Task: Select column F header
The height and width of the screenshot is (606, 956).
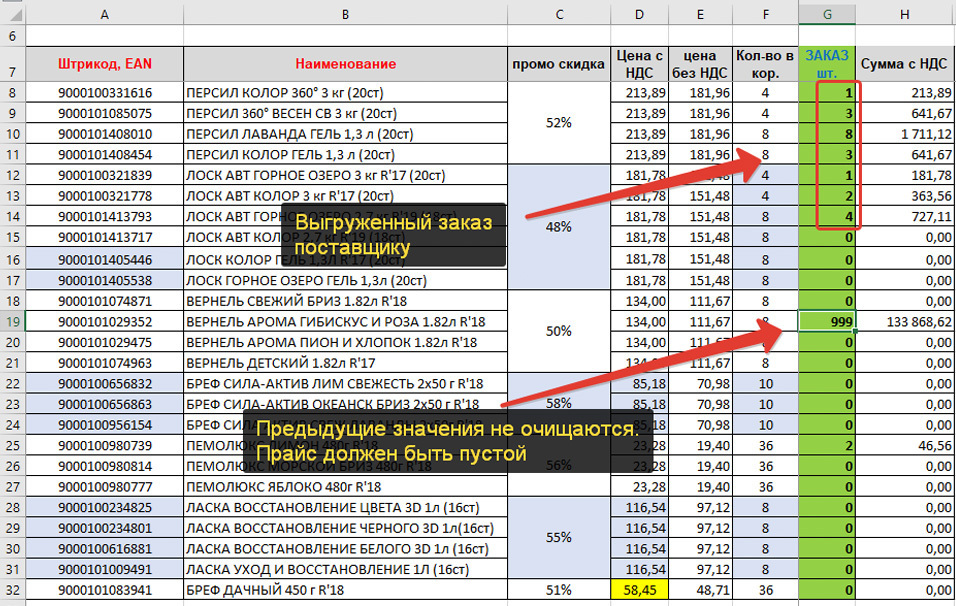Action: pos(766,14)
